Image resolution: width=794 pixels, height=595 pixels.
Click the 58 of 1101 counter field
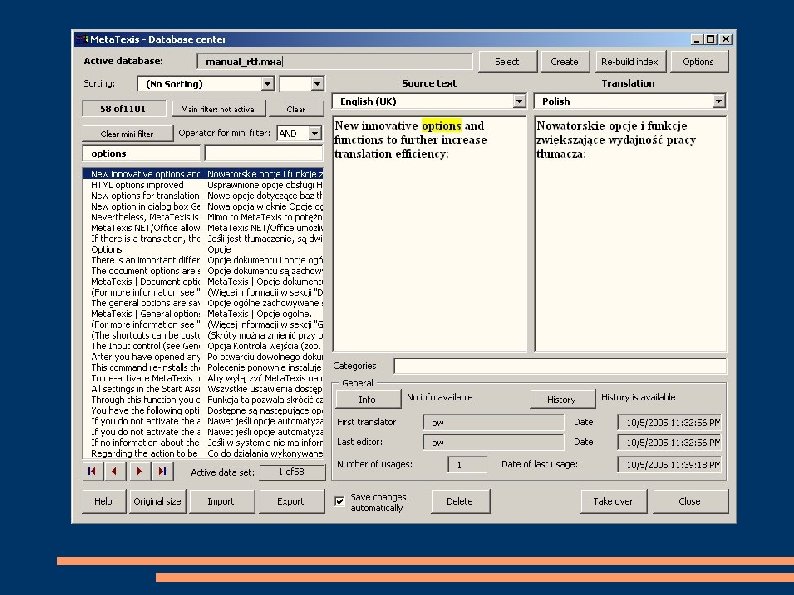(124, 108)
